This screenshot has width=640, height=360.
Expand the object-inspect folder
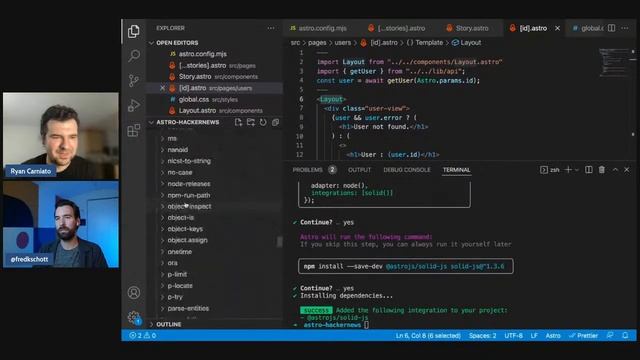189,207
